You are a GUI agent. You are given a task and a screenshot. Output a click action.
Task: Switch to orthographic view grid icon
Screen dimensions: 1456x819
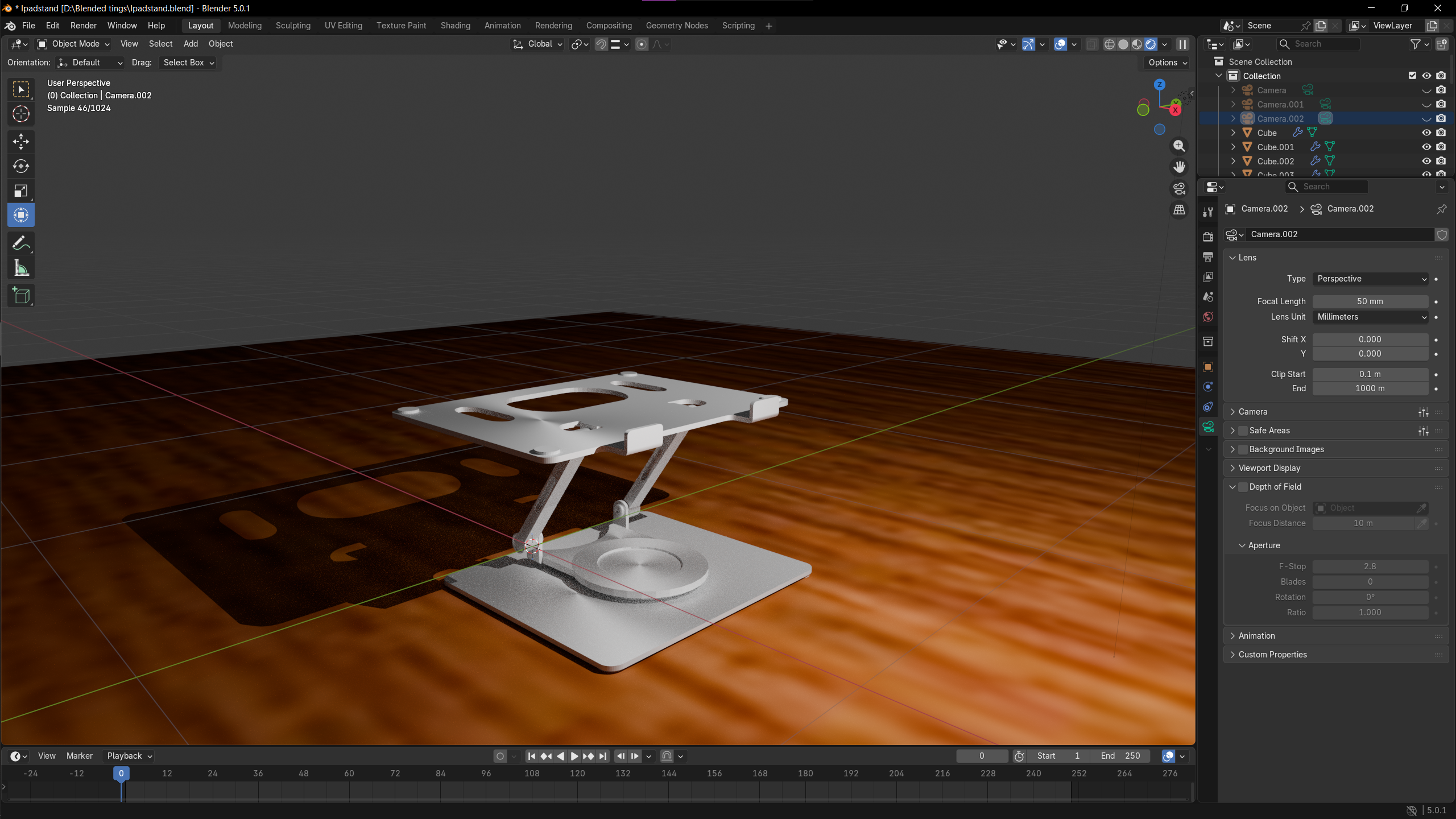pos(1179,210)
